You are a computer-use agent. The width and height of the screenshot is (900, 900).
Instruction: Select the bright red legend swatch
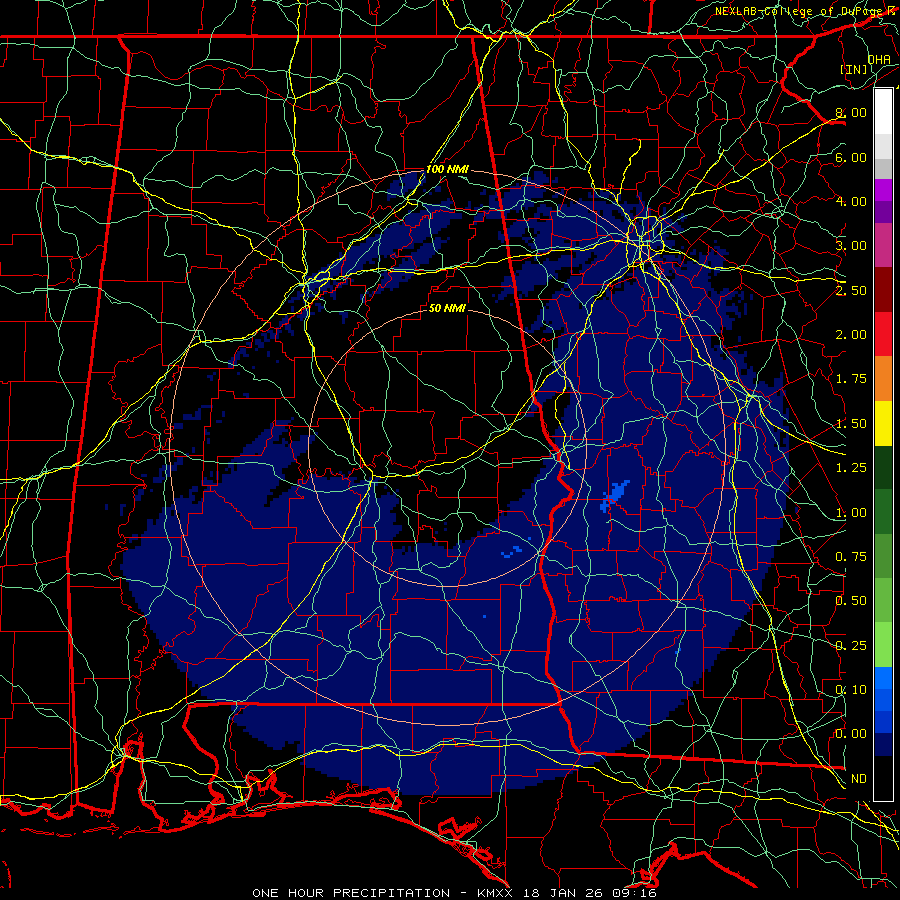[x=883, y=334]
